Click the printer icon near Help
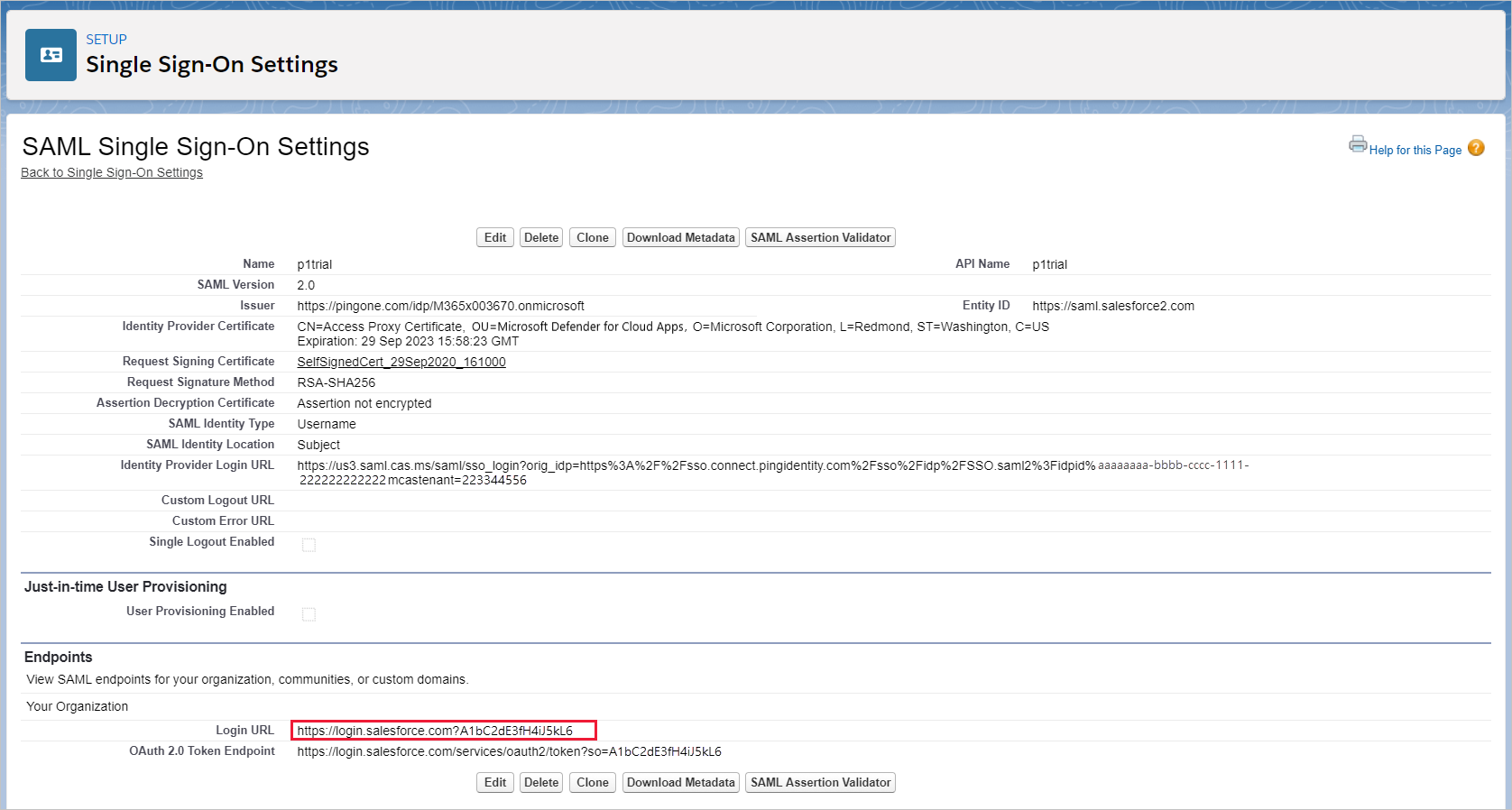The width and height of the screenshot is (1512, 810). 1358,144
